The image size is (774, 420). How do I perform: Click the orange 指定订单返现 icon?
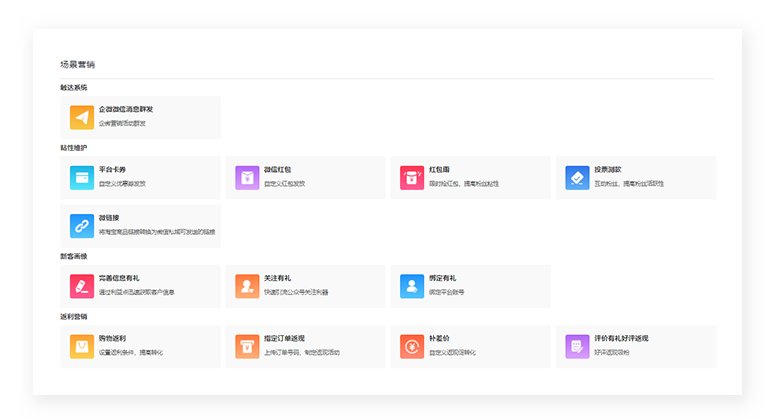(247, 346)
